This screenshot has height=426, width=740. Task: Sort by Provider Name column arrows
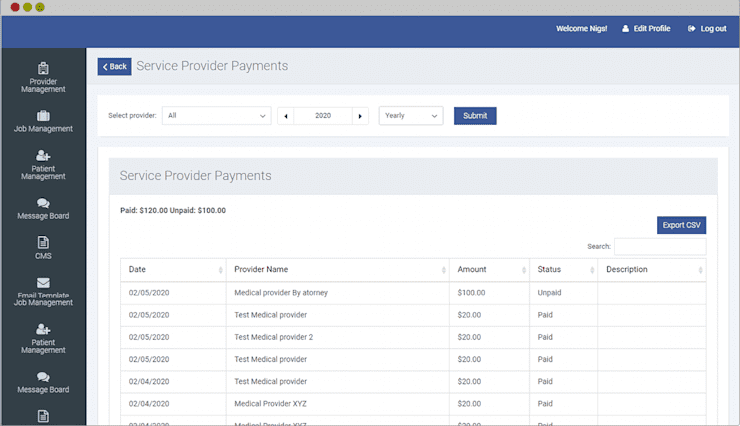[x=444, y=270]
